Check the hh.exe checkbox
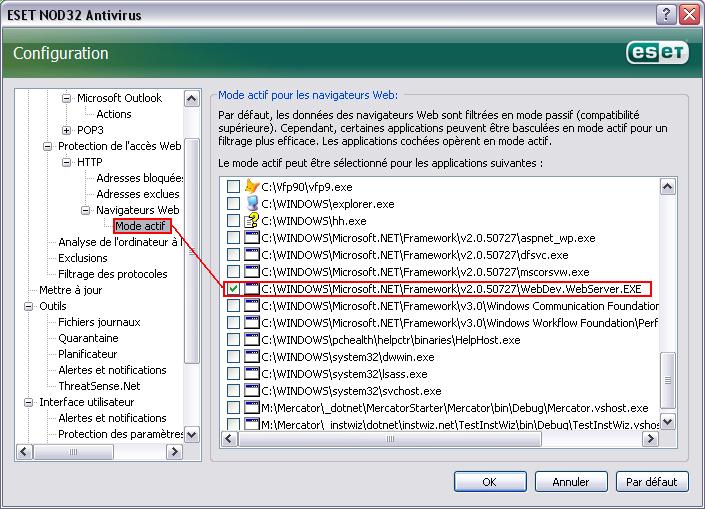705x509 pixels. [233, 220]
